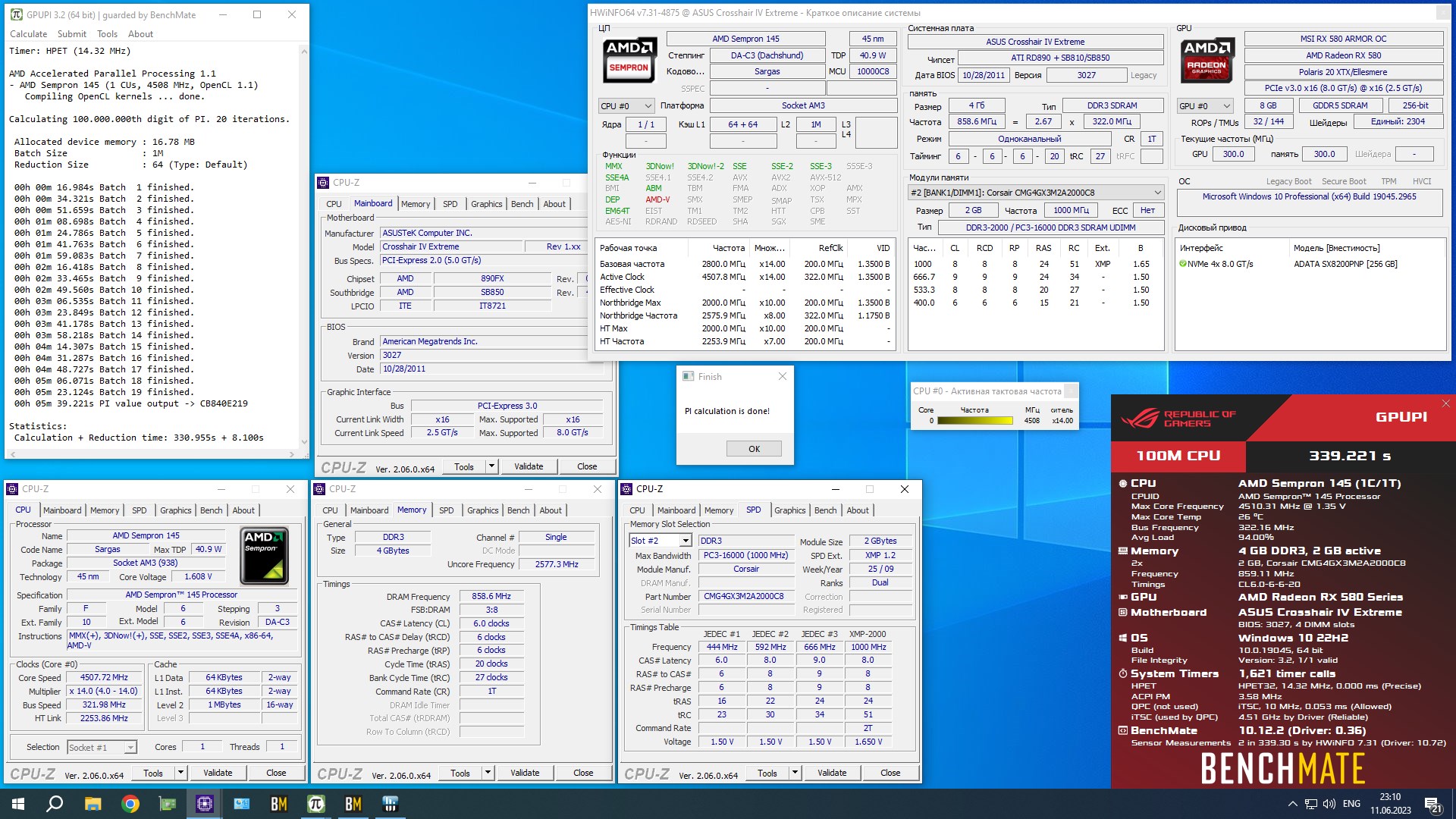The height and width of the screenshot is (819, 1456).
Task: Open the Start menu
Action: pos(18,804)
